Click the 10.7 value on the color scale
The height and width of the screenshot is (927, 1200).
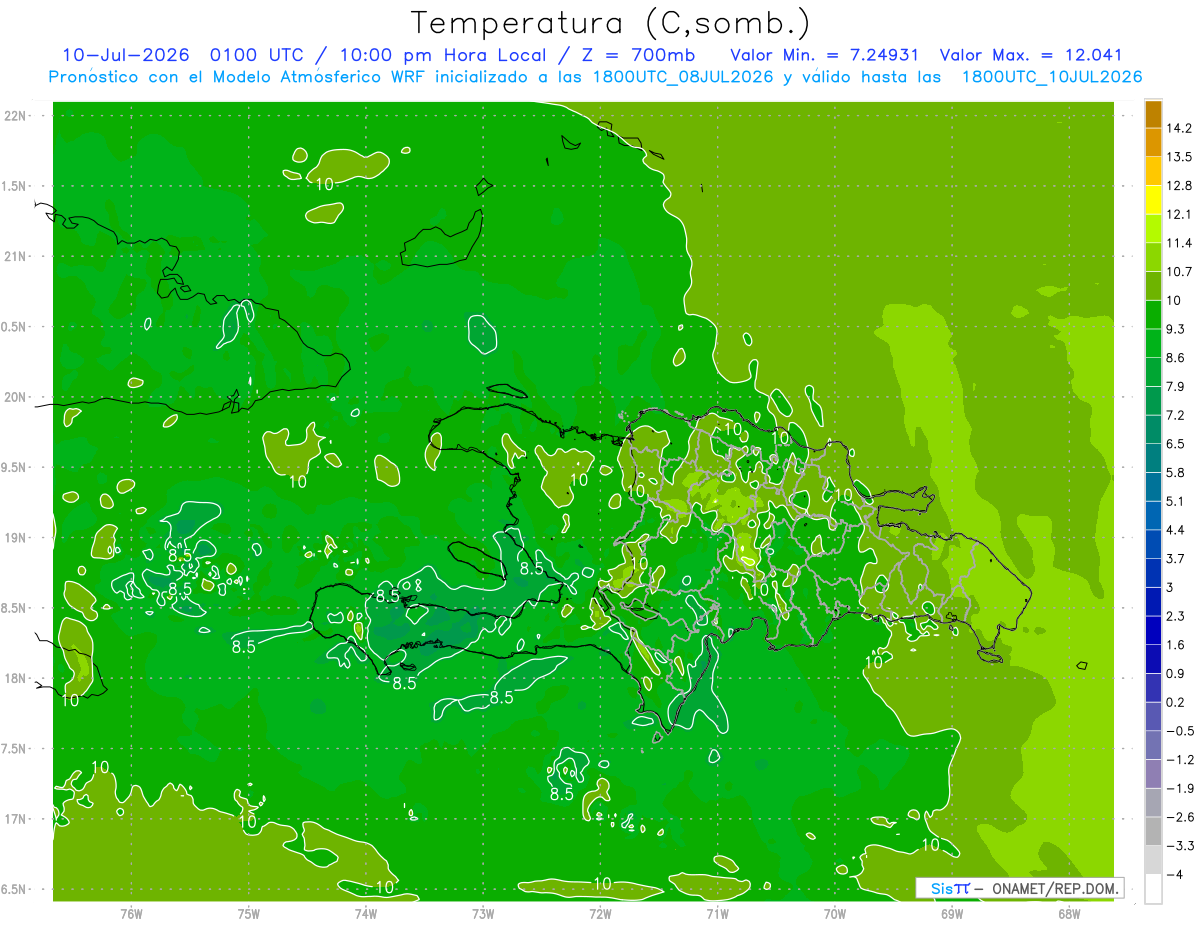coord(1178,272)
